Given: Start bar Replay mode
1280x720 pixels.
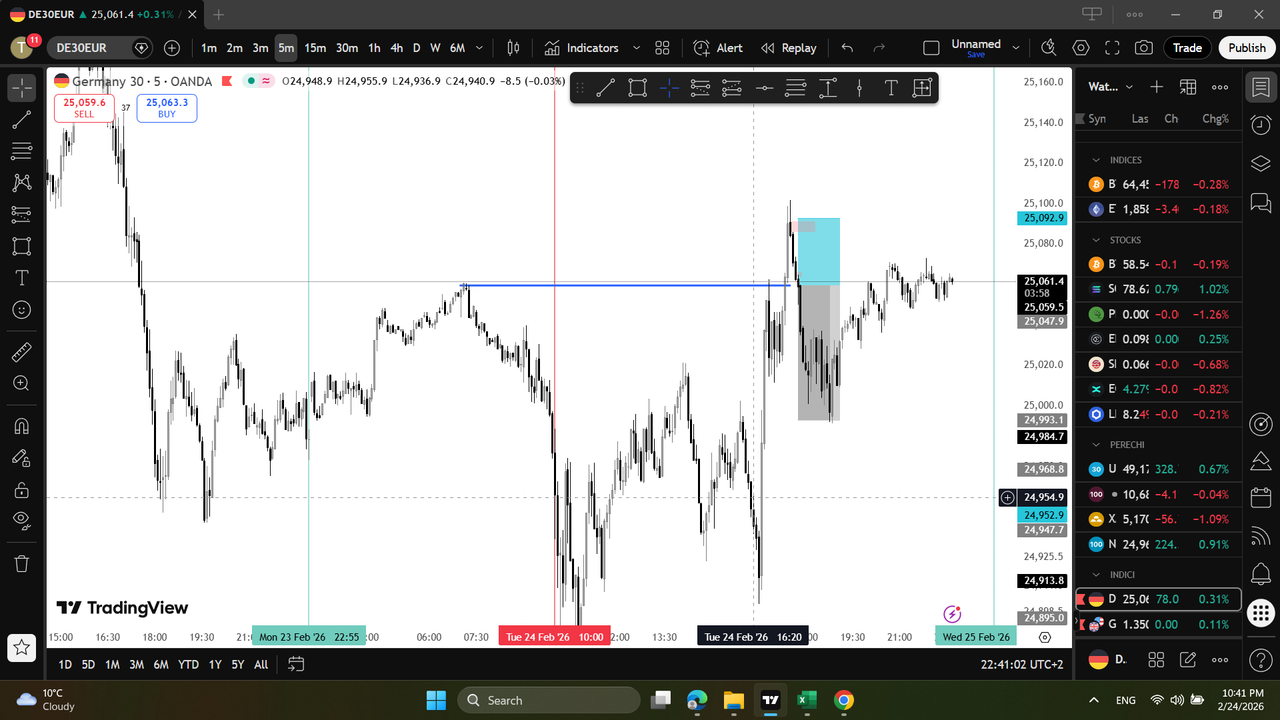Looking at the screenshot, I should [788, 48].
